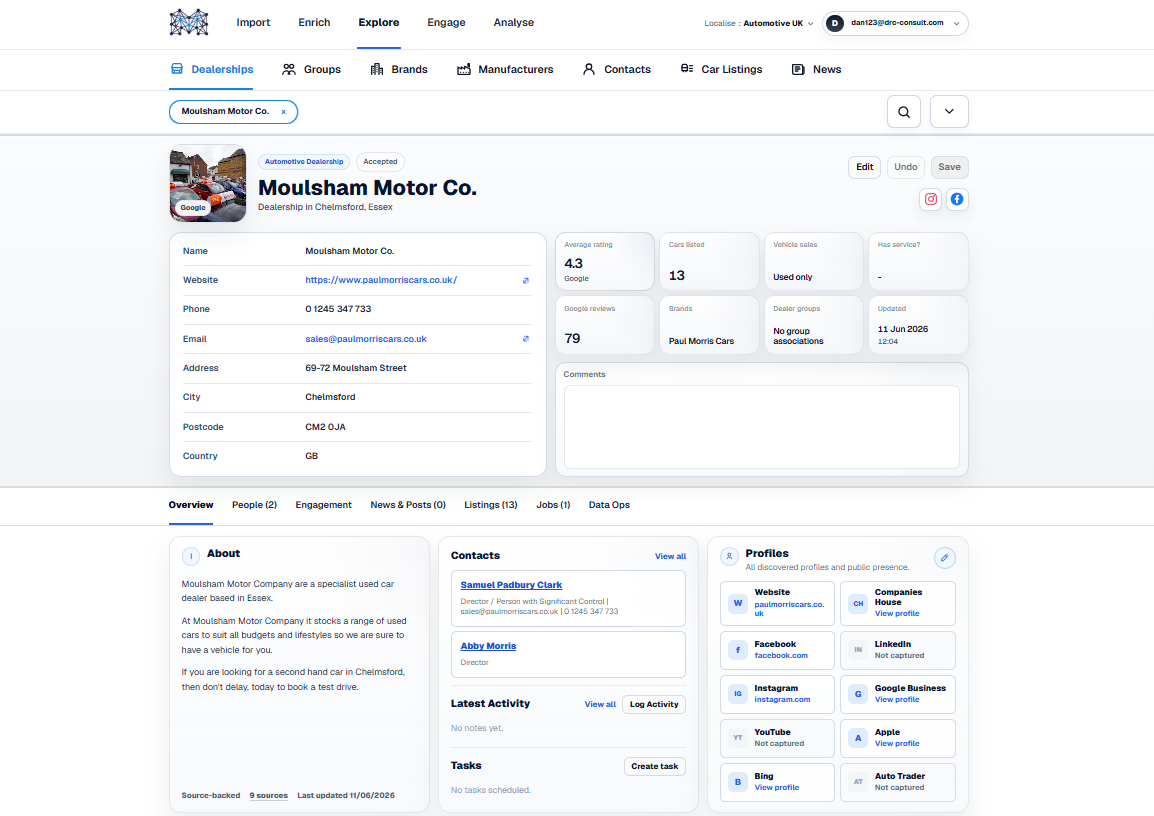Switch to the Manufacturers tab
Screen dimensions: 1154x816
pos(505,69)
